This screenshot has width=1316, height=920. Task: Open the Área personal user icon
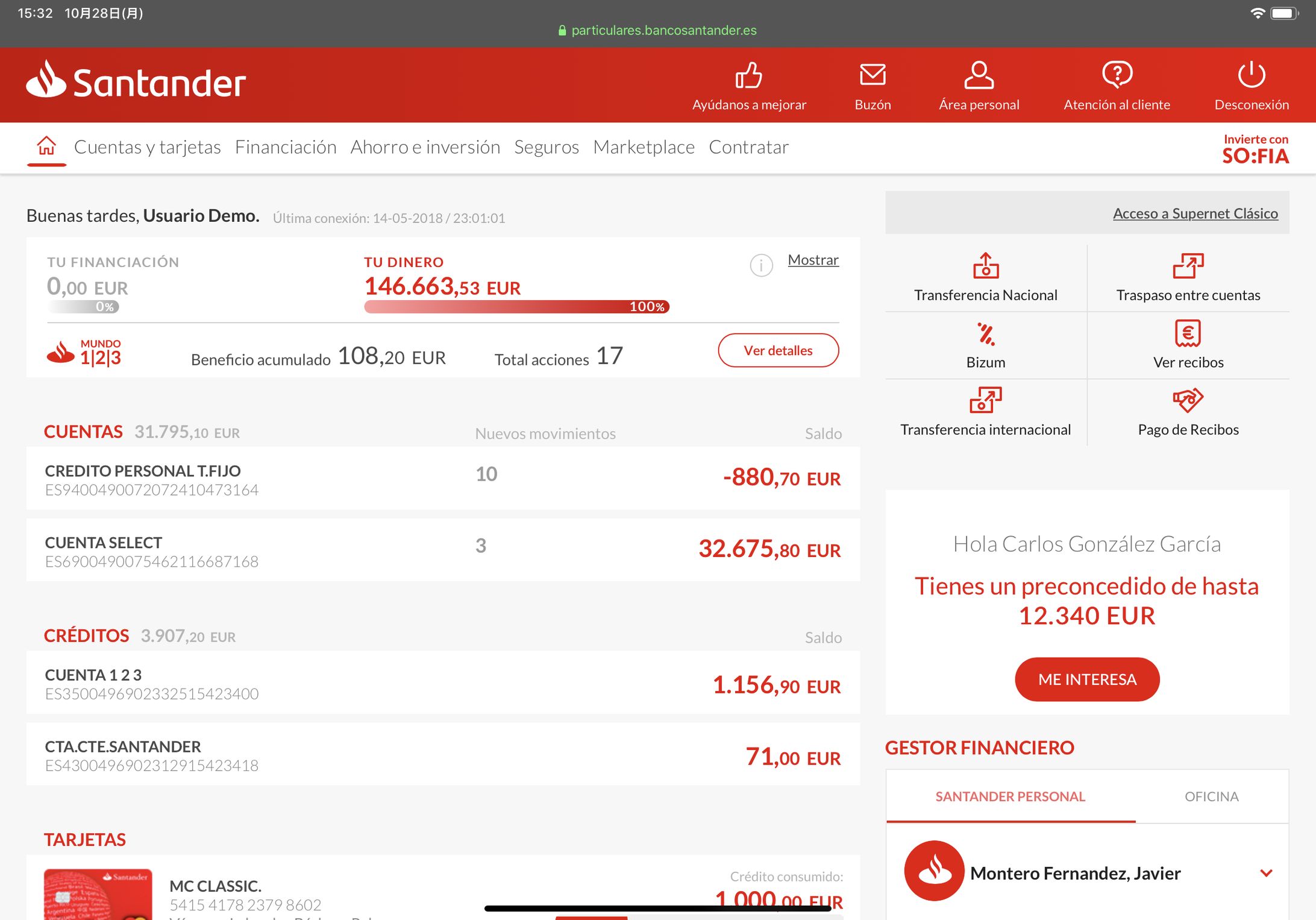coord(979,75)
